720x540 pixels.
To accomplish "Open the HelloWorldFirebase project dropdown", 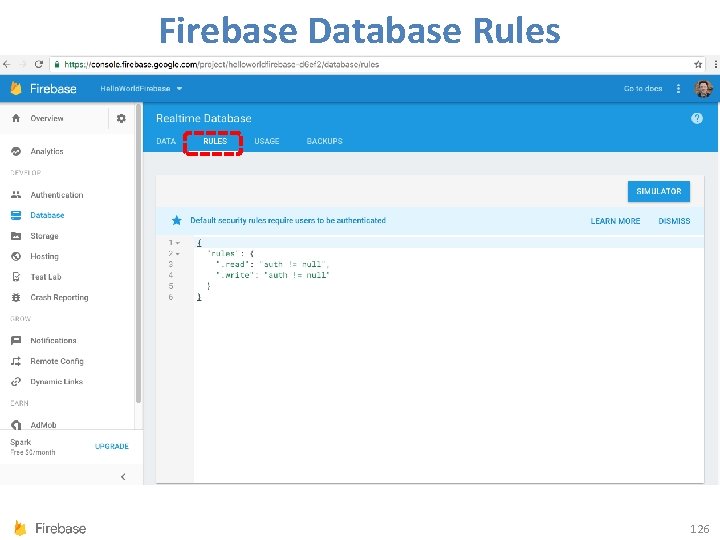I will click(141, 89).
